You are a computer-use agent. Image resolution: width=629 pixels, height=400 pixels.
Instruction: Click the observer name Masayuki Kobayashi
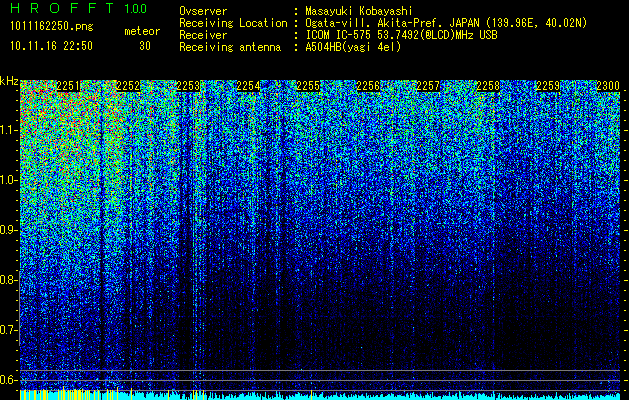tap(359, 11)
